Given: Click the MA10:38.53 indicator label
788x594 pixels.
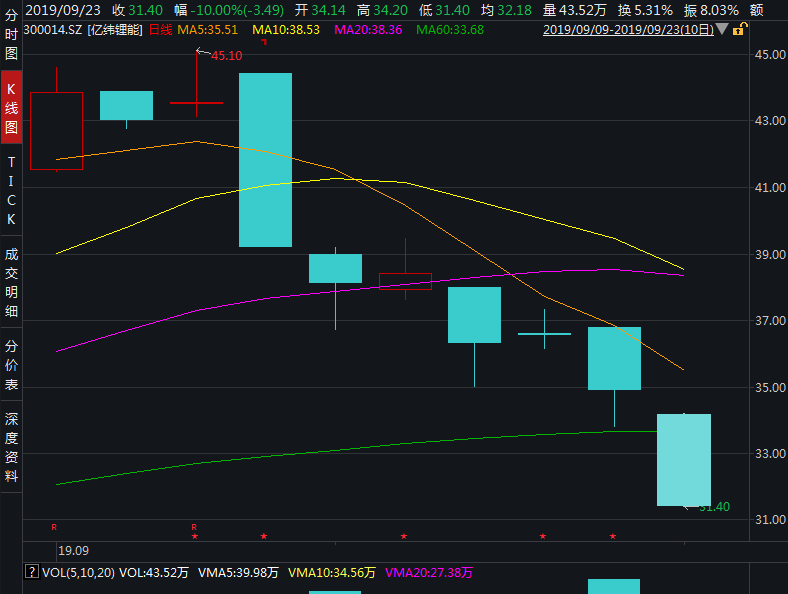Looking at the screenshot, I should (x=284, y=29).
